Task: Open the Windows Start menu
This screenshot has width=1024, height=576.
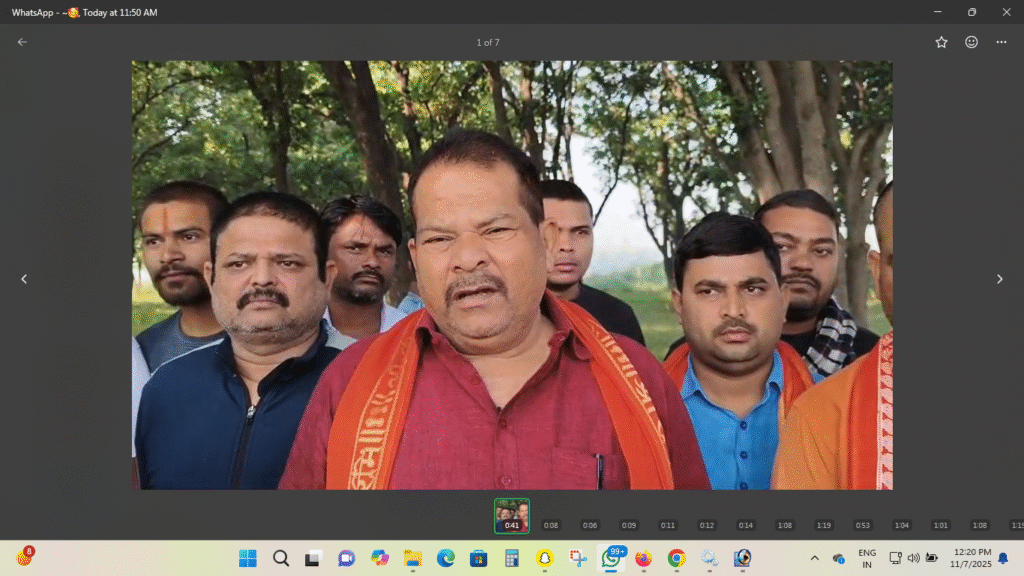Action: pos(248,558)
